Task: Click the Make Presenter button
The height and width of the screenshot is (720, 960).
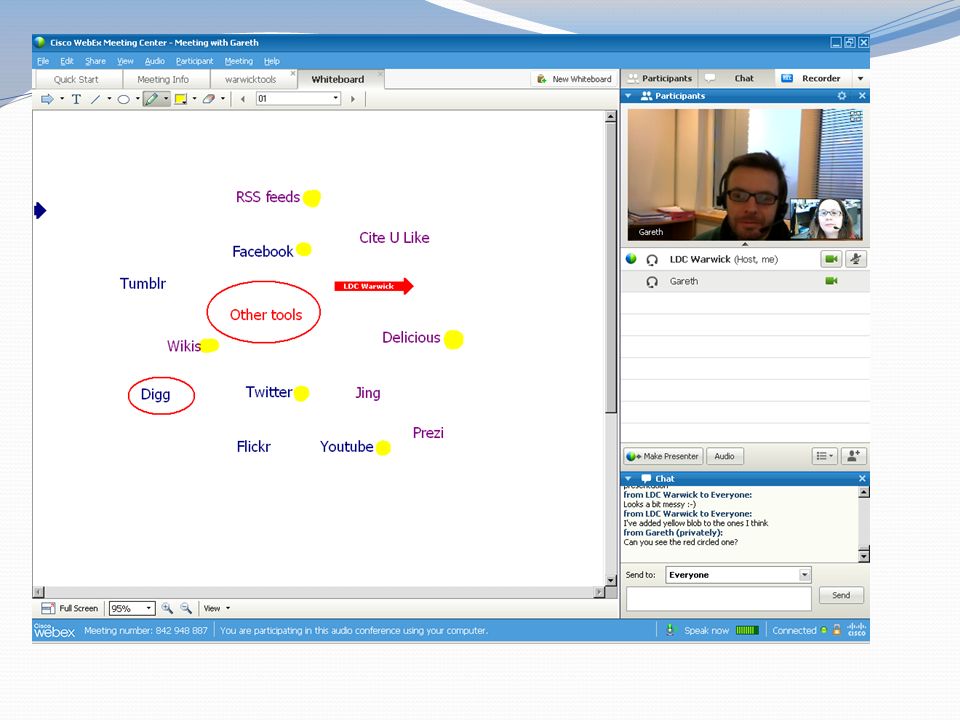Action: 663,456
